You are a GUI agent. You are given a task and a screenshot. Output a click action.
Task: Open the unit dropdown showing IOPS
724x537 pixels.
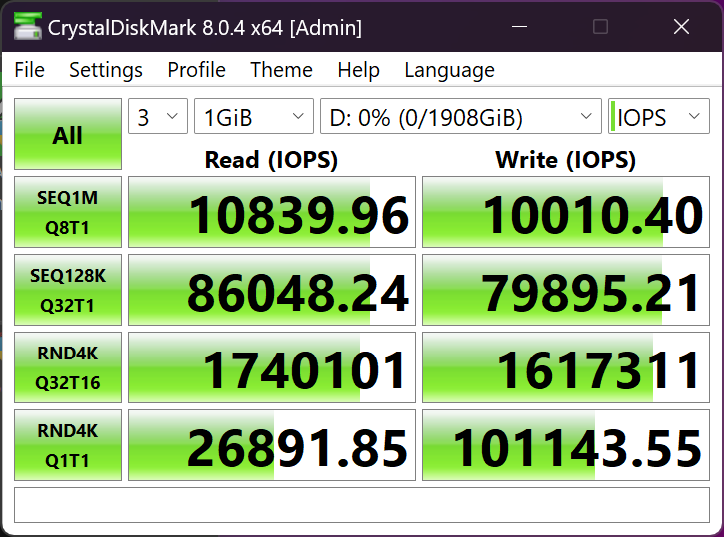659,116
